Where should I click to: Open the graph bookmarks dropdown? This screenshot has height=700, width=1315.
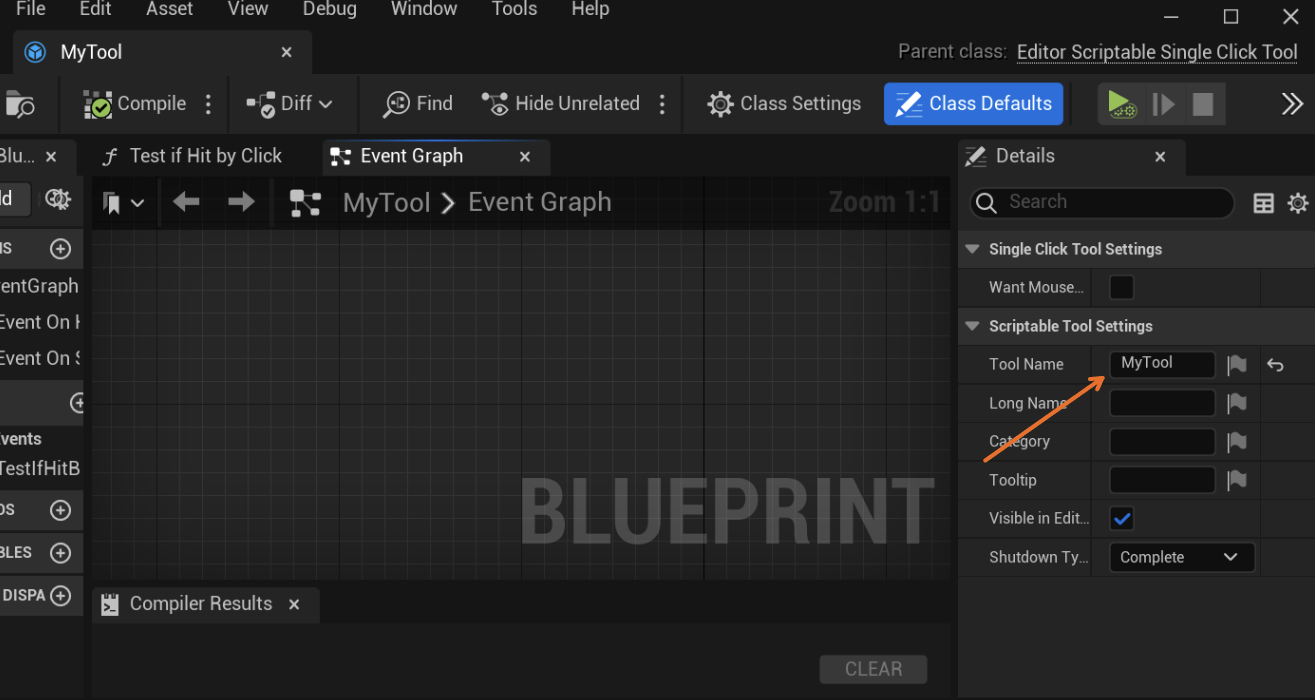point(125,203)
